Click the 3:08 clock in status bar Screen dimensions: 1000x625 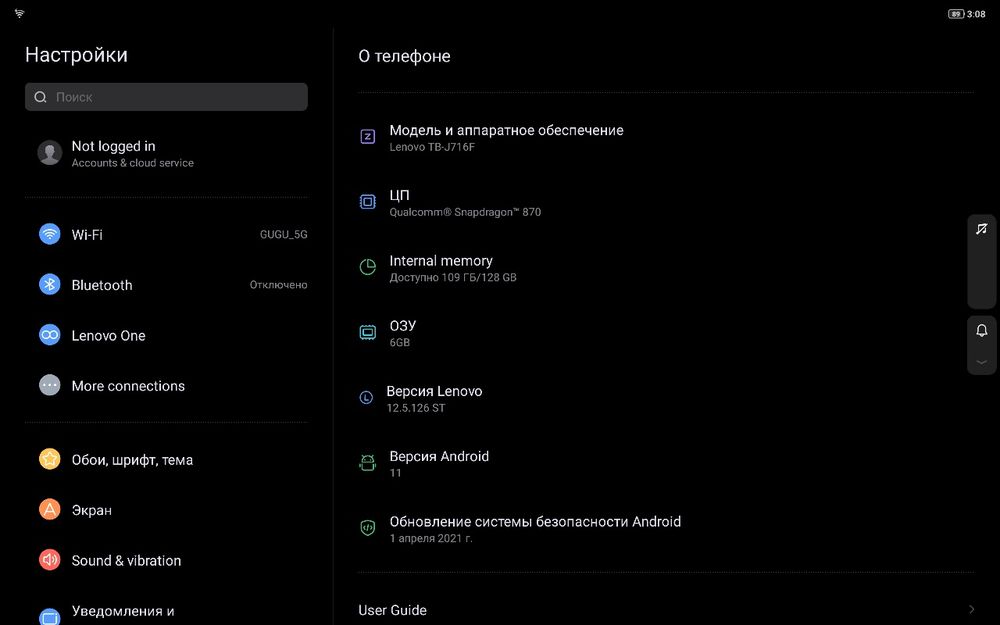(x=976, y=14)
